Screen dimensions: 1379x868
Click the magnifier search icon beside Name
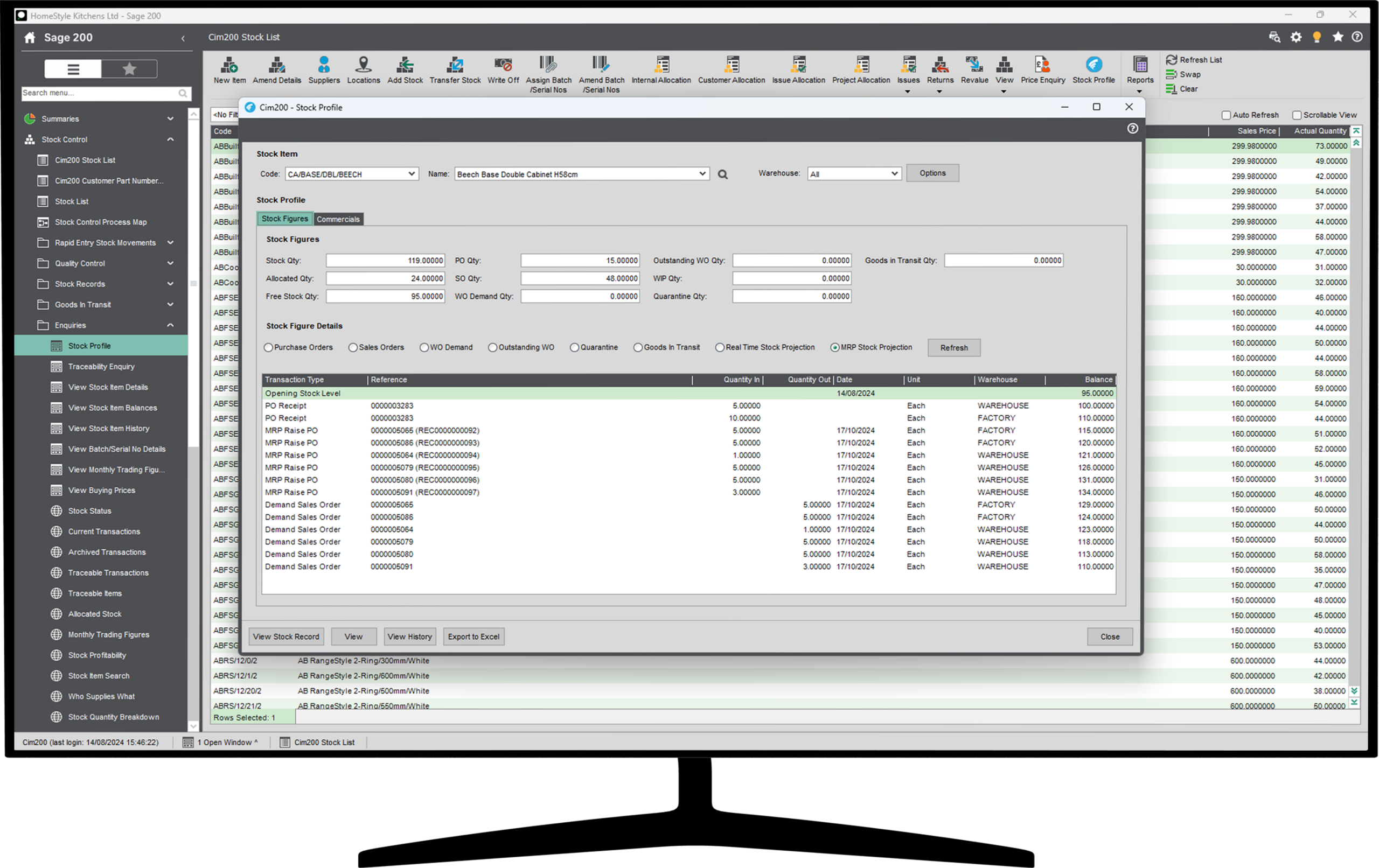723,174
